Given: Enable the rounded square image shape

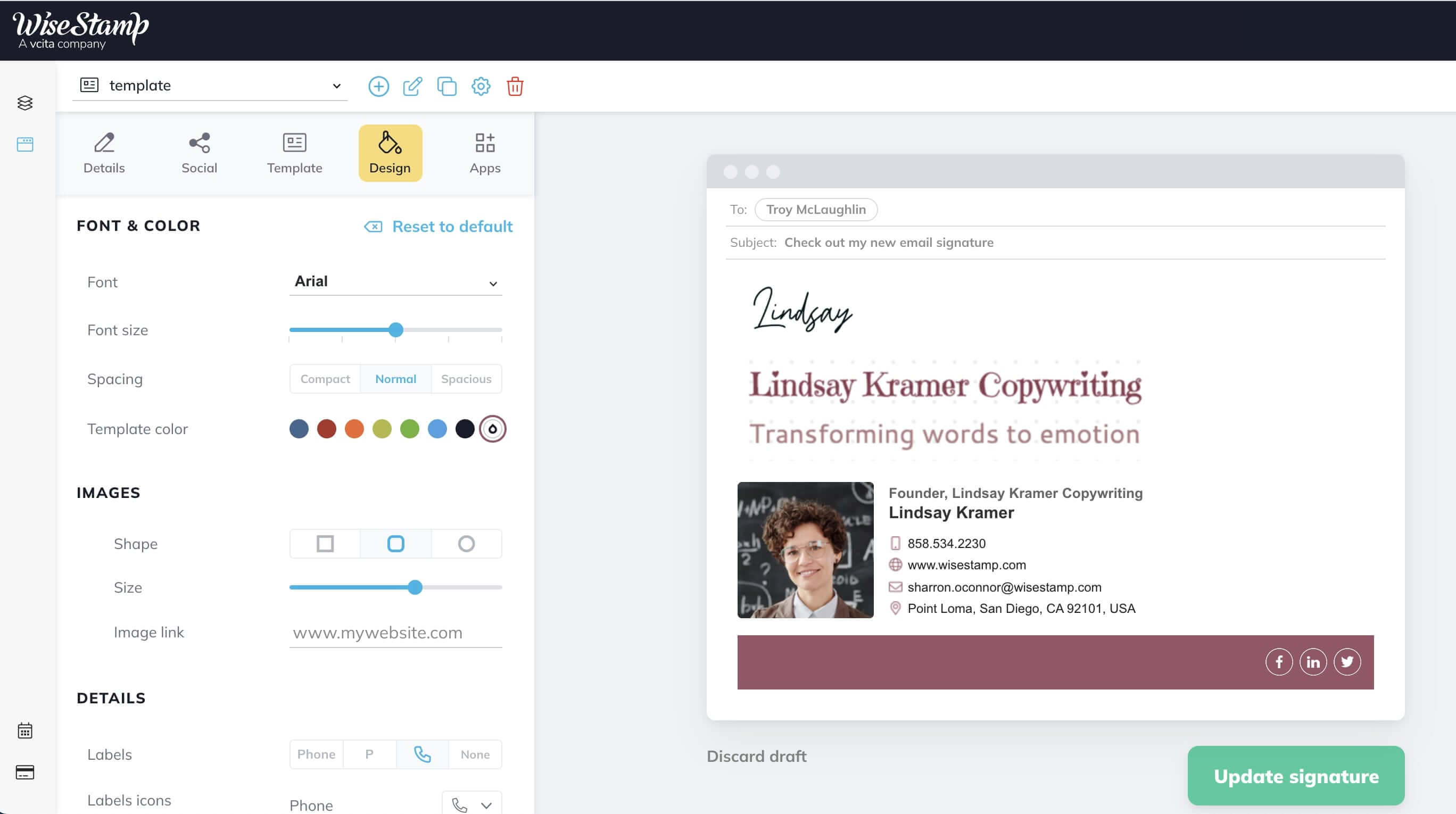Looking at the screenshot, I should point(395,543).
